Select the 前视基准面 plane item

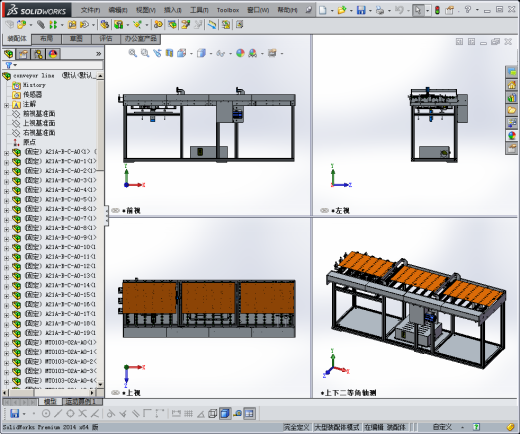[x=39, y=114]
